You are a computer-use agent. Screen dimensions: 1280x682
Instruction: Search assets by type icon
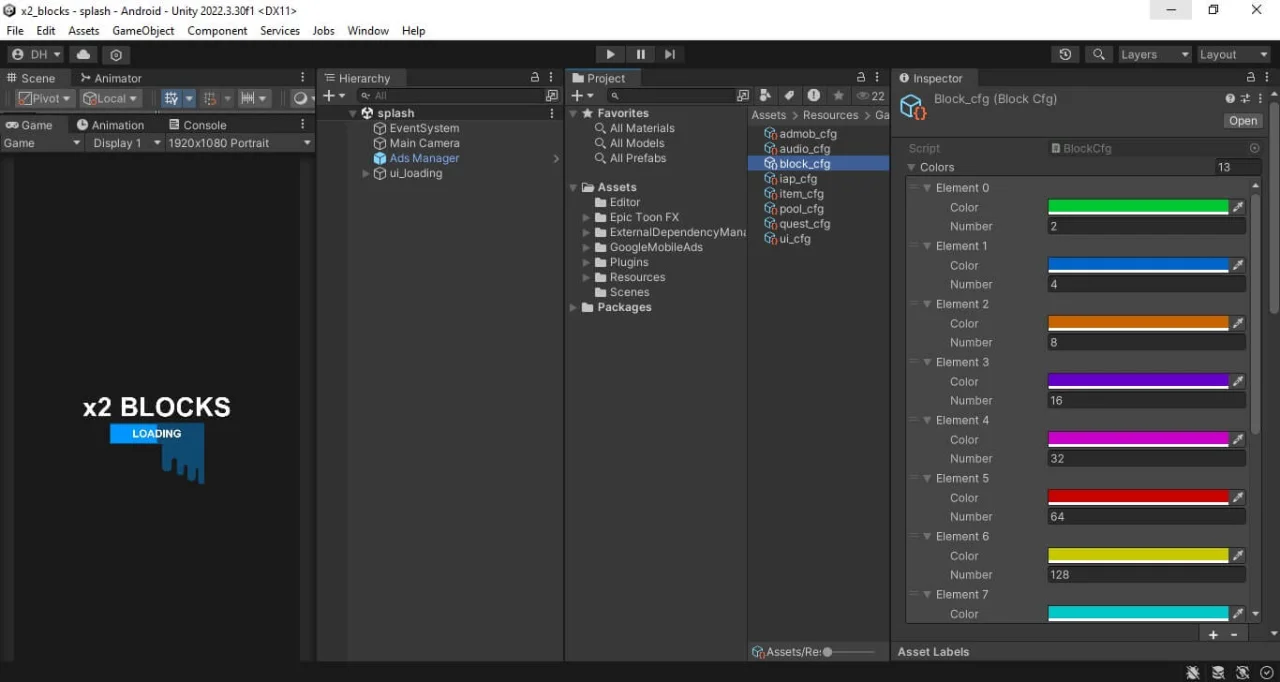coord(766,96)
